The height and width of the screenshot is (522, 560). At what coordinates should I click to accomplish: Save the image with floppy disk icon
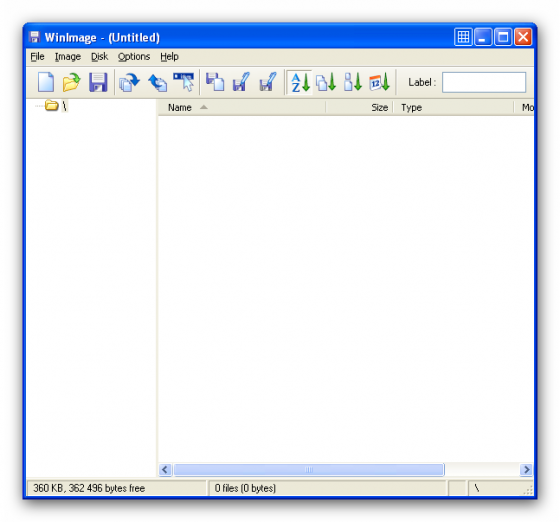[x=98, y=82]
